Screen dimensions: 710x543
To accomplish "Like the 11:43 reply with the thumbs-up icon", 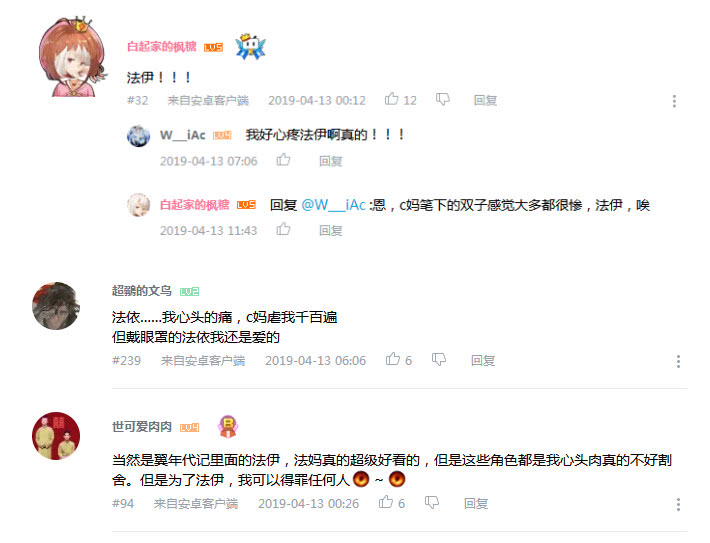I will click(283, 229).
